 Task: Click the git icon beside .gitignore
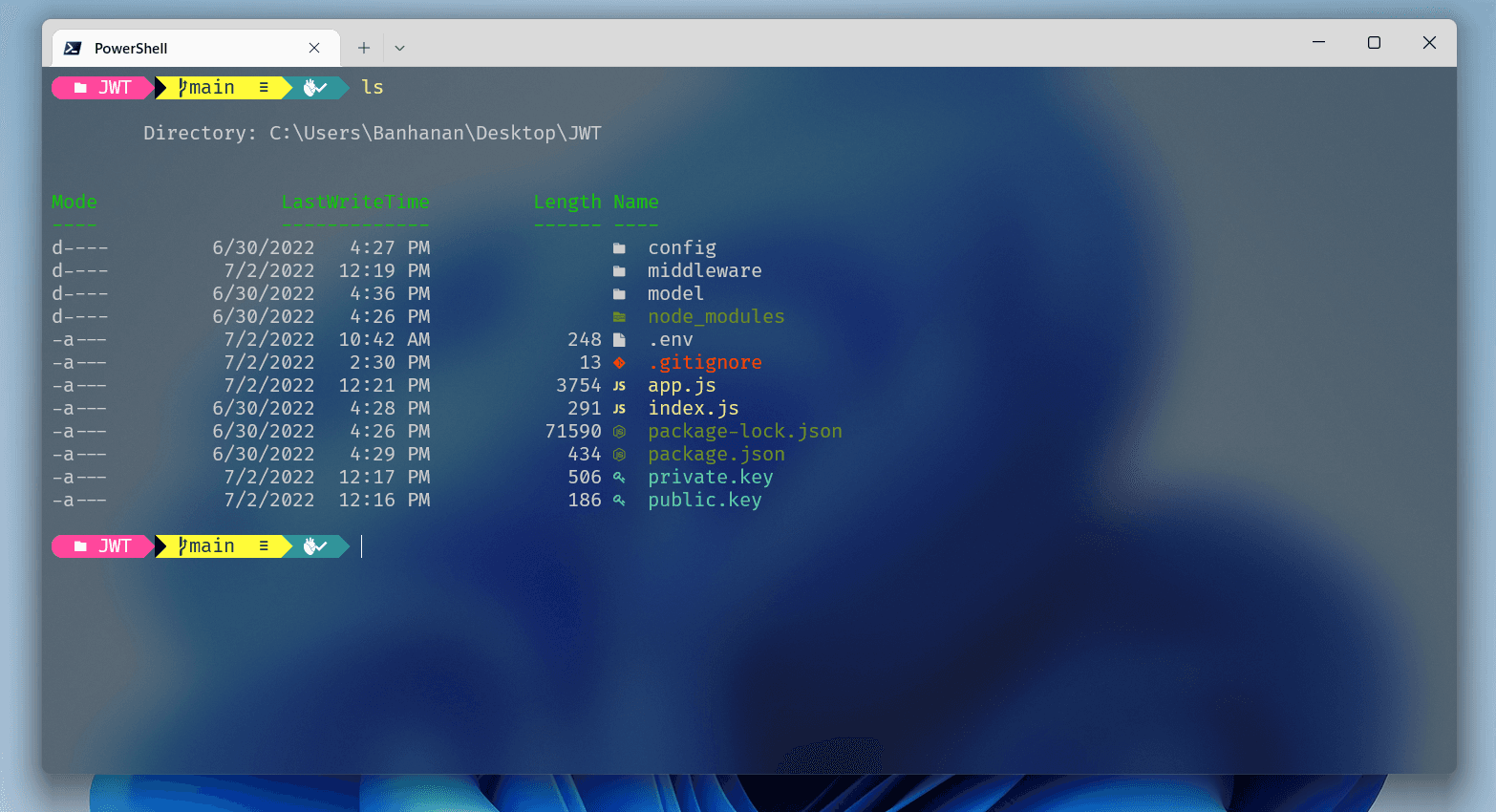619,363
